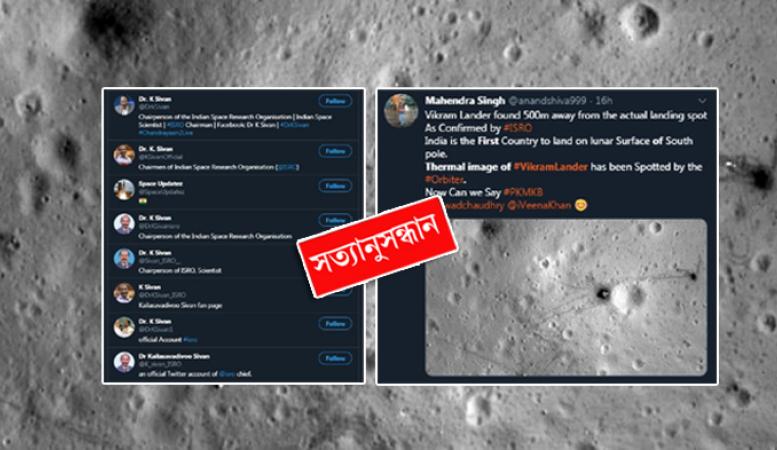This screenshot has height=450, width=777.
Task: Click the smiling emoji ending the tweet
Action: (581, 205)
